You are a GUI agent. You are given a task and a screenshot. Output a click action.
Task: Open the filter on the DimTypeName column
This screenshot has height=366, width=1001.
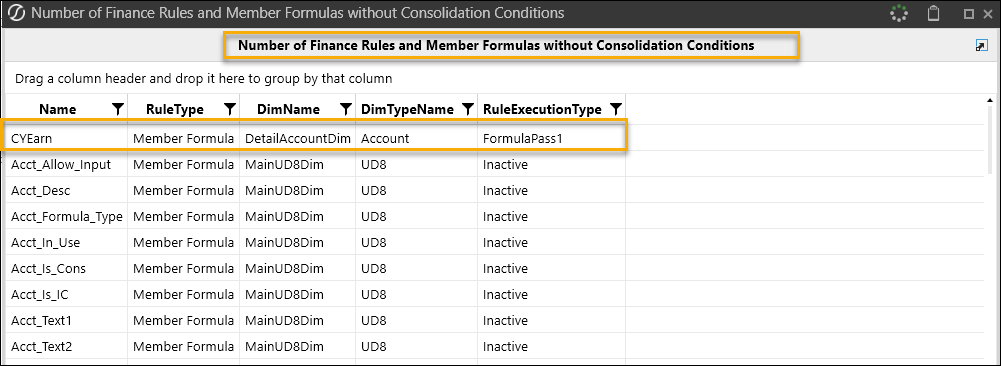(468, 109)
